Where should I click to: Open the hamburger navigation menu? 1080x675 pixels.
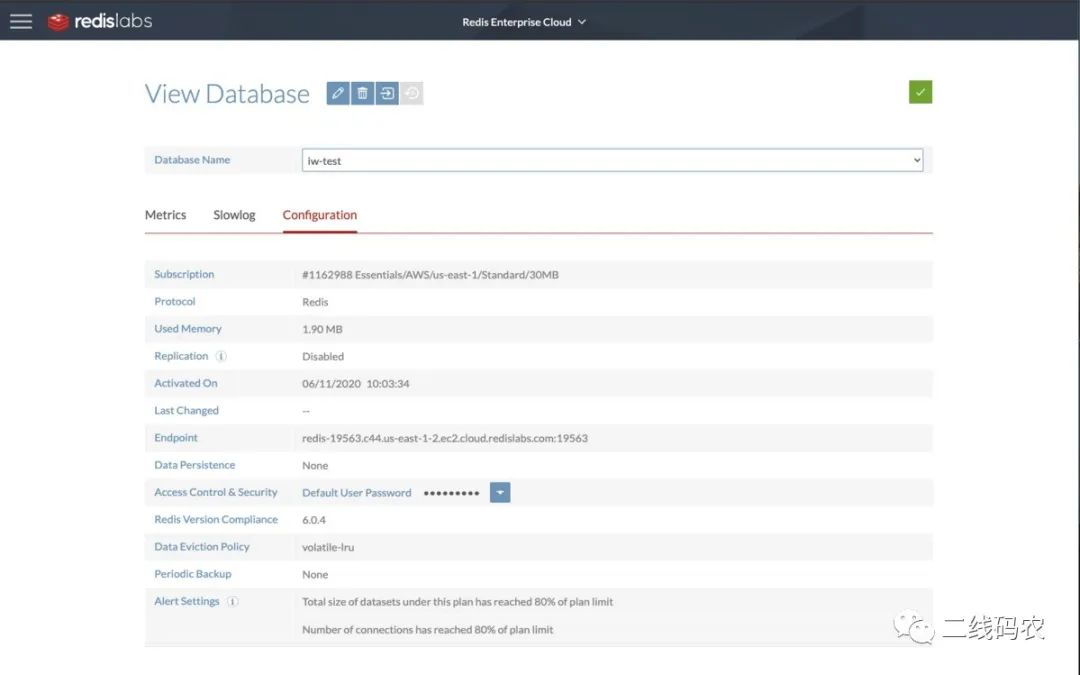pyautogui.click(x=21, y=21)
